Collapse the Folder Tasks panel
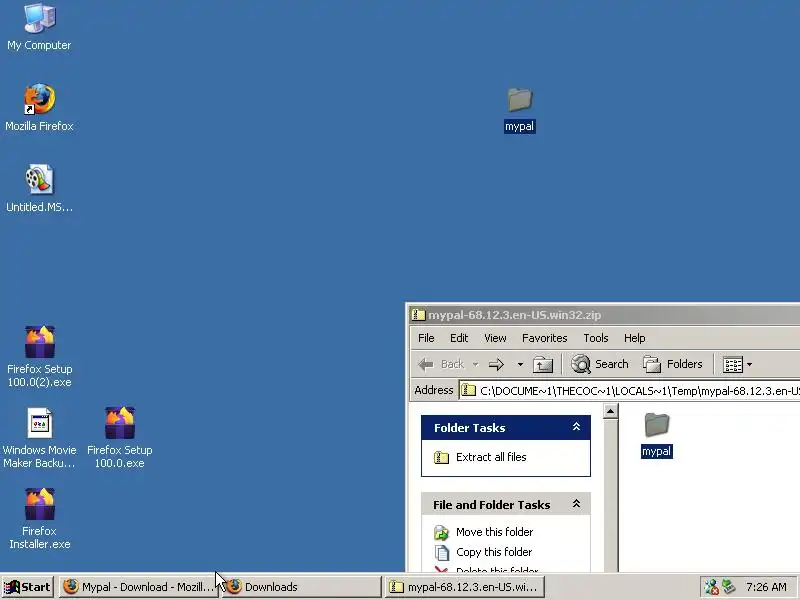This screenshot has height=600, width=800. (577, 427)
